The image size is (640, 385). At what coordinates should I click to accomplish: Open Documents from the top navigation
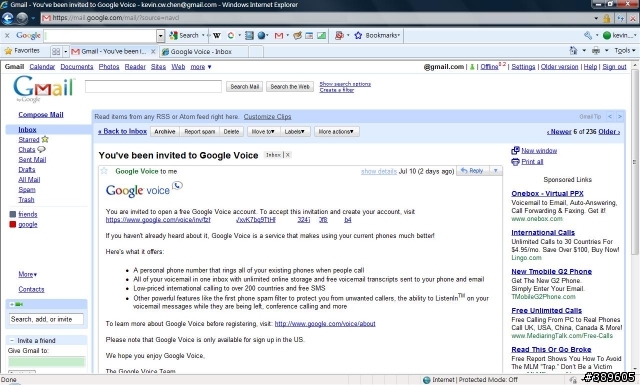[77, 67]
